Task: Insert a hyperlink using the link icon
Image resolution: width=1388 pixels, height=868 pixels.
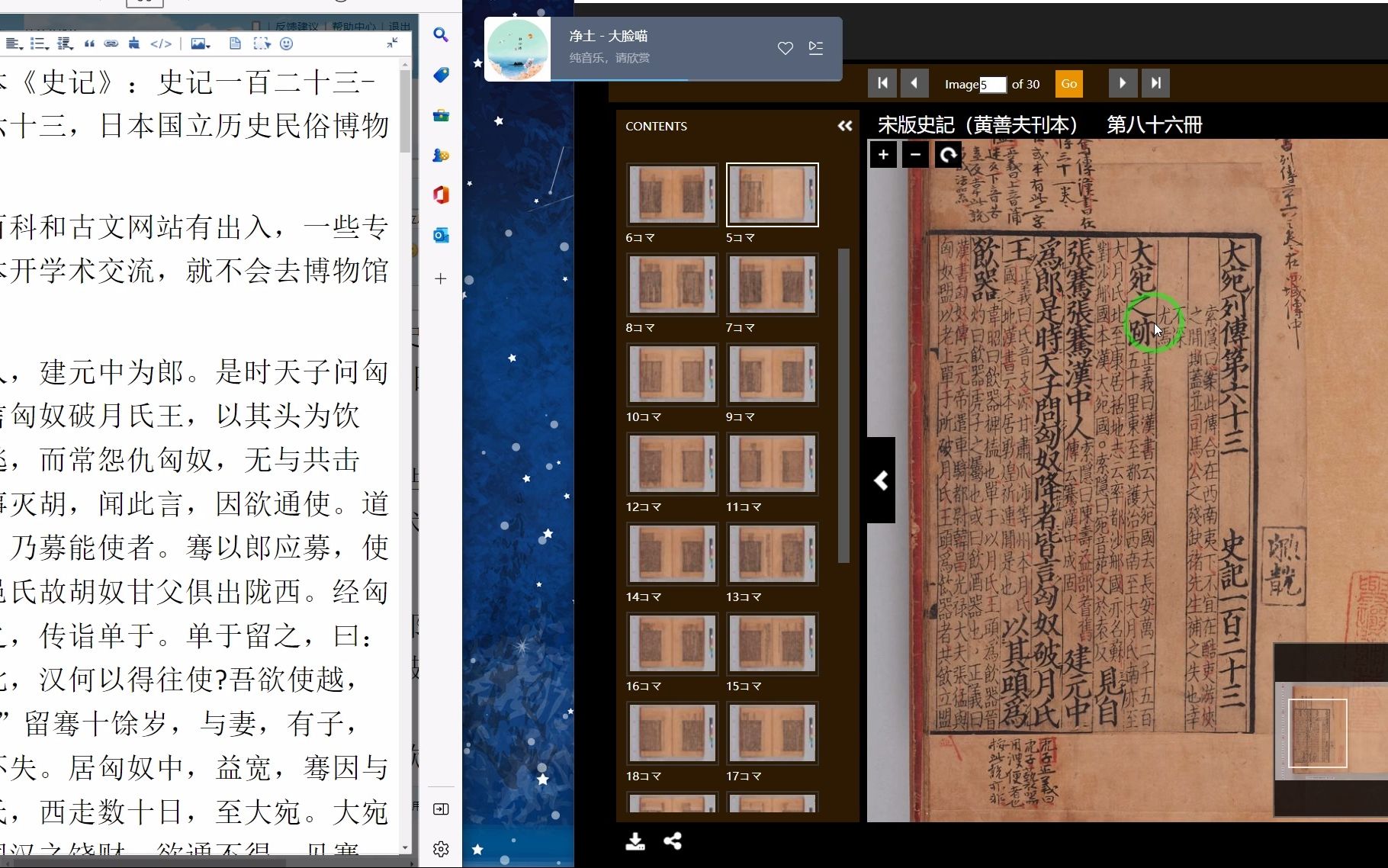Action: click(111, 44)
